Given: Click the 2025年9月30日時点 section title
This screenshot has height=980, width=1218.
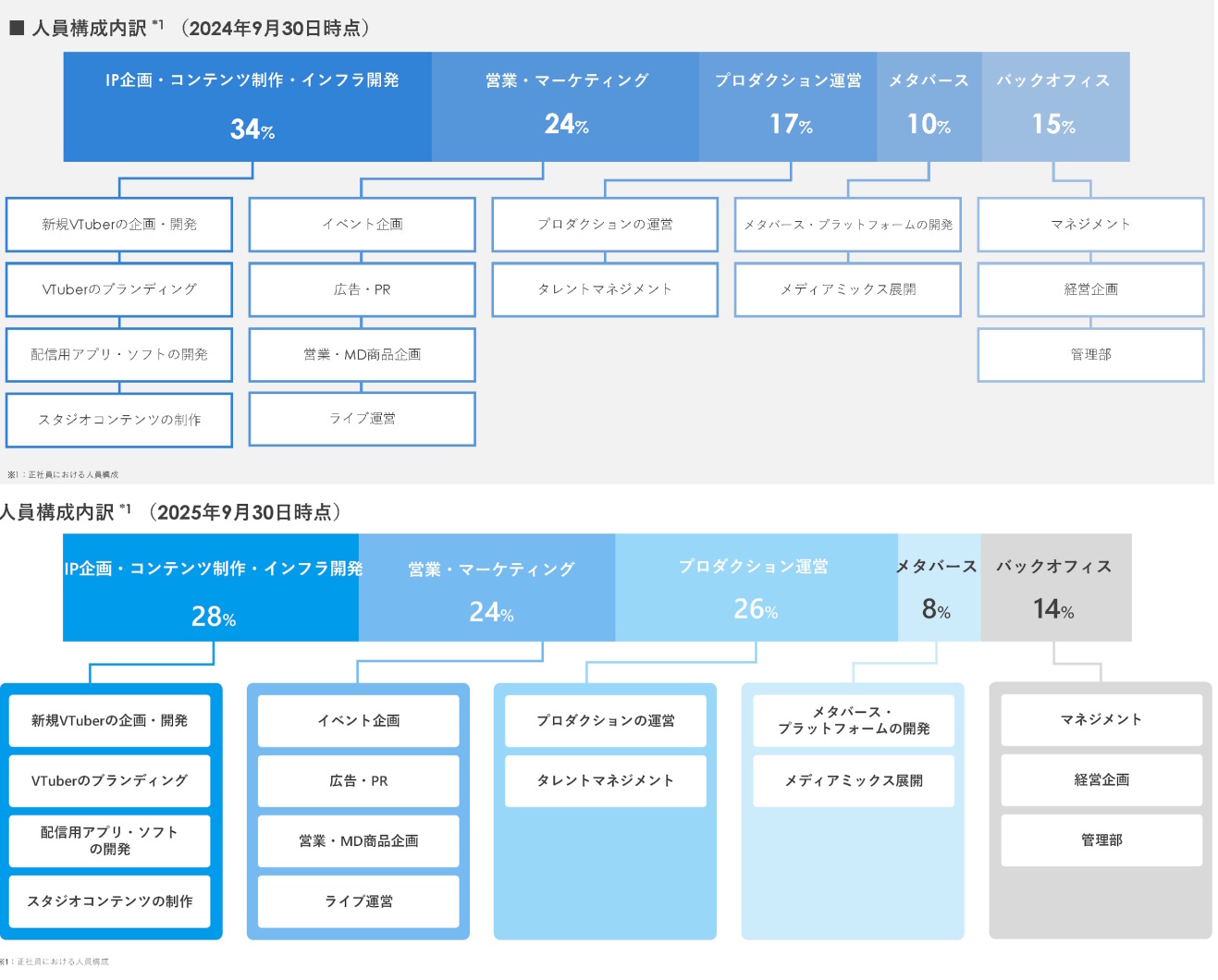Looking at the screenshot, I should pyautogui.click(x=172, y=512).
